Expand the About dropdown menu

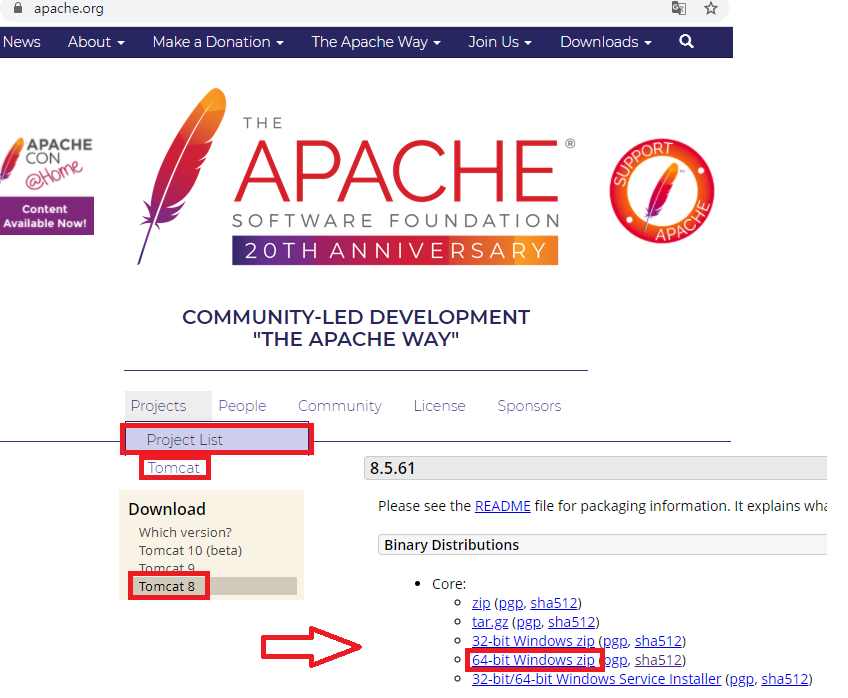pyautogui.click(x=96, y=42)
